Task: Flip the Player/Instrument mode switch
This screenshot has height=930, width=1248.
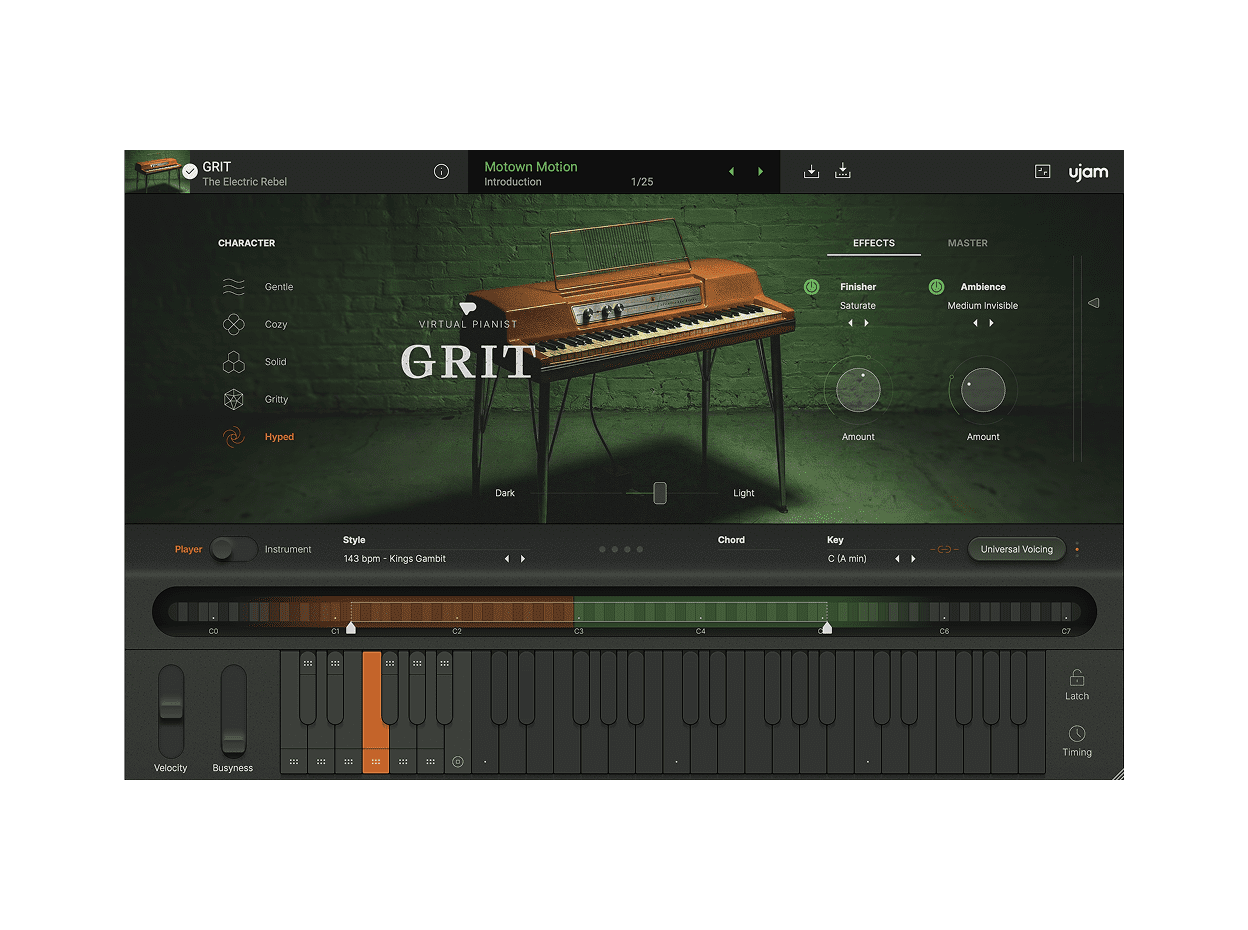Action: point(233,549)
